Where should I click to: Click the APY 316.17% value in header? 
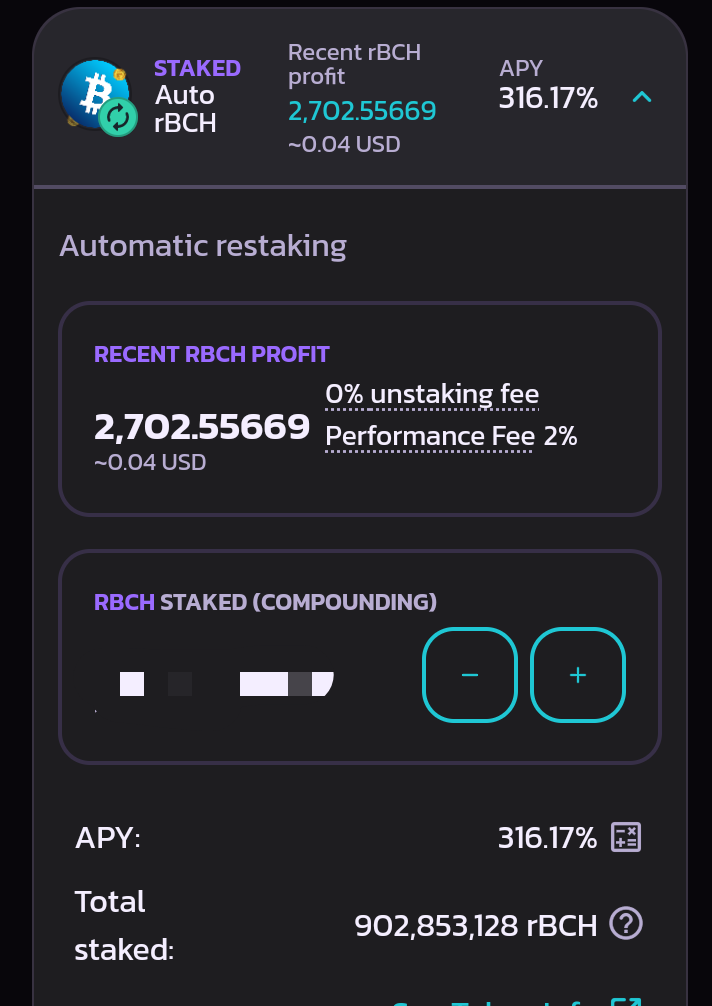click(548, 99)
